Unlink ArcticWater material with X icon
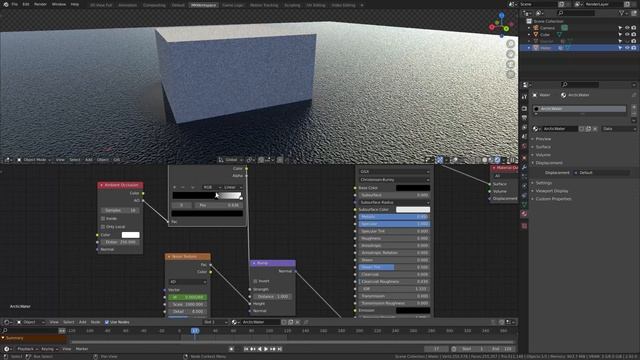 (595, 129)
